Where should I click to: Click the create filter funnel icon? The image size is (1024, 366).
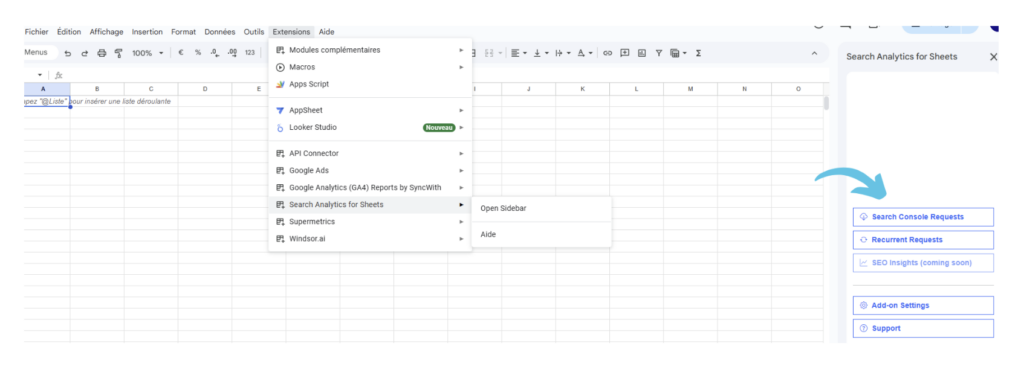[659, 53]
